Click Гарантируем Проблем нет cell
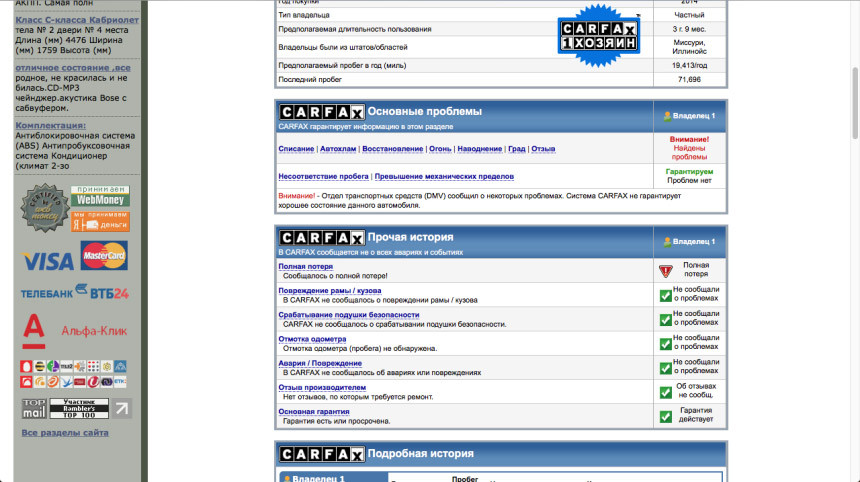This screenshot has height=482, width=860. 689,176
